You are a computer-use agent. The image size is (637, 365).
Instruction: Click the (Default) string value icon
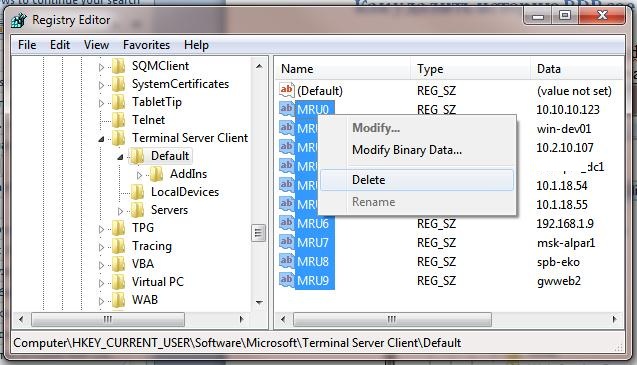(x=287, y=90)
